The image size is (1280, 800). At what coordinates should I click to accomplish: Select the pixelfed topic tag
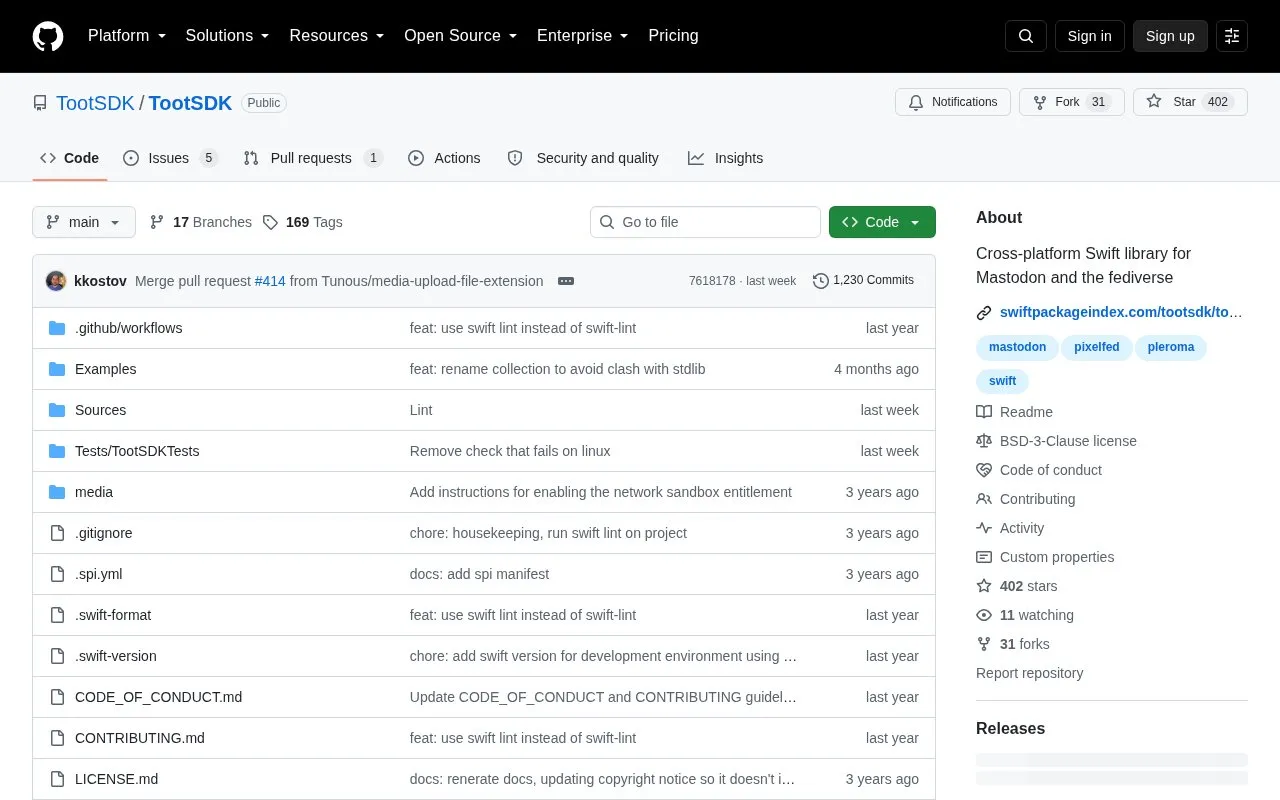(x=1097, y=347)
